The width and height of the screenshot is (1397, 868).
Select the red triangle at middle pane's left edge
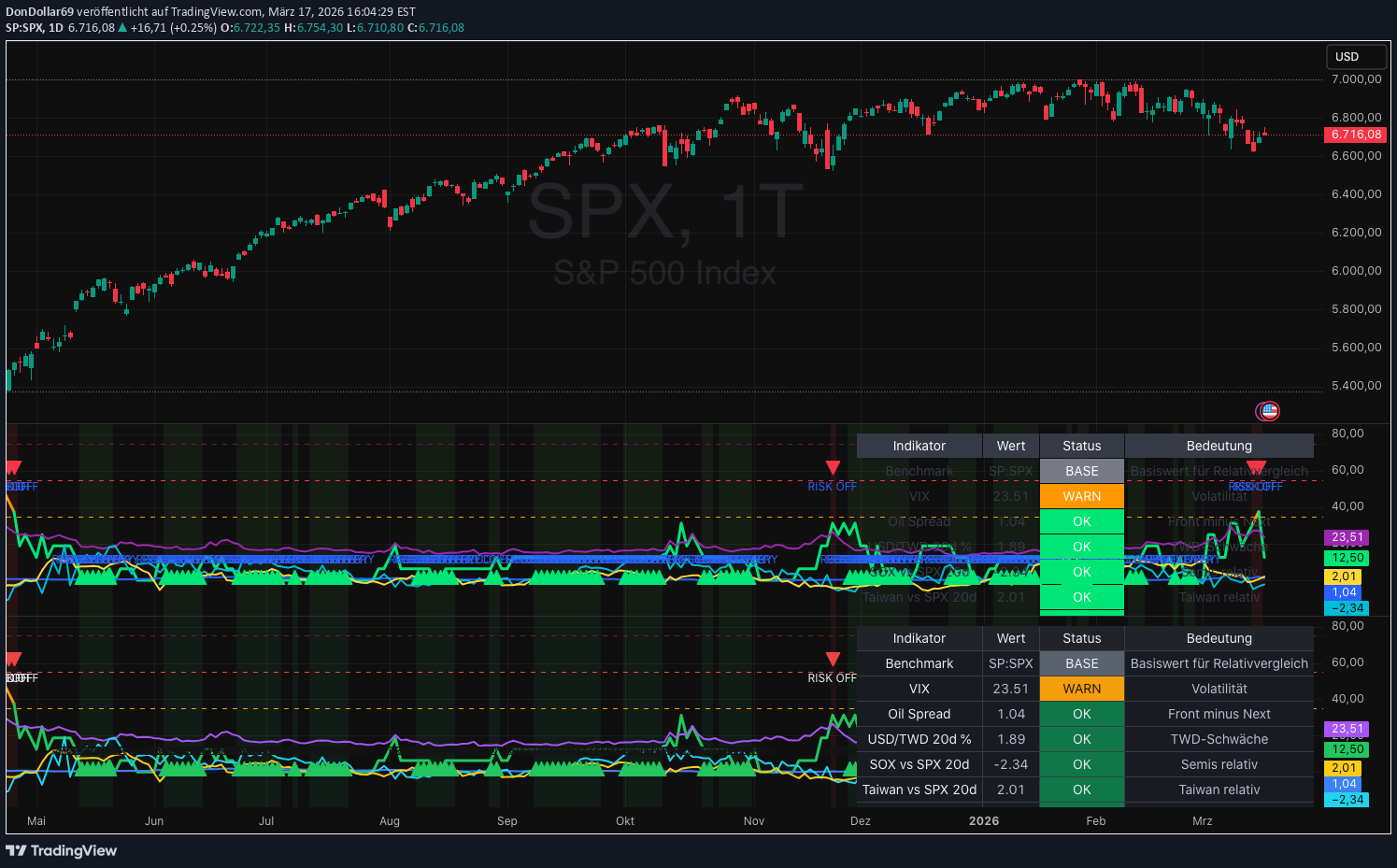pos(13,467)
